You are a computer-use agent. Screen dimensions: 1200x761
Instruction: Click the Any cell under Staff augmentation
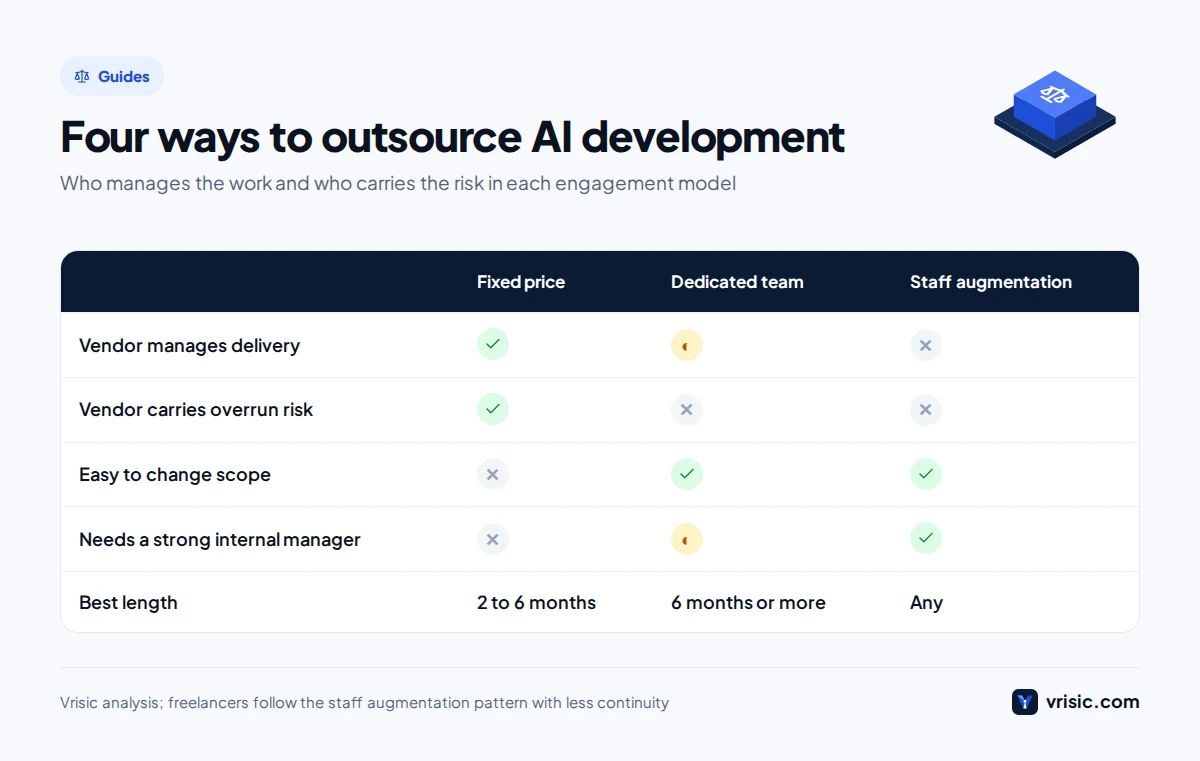tap(926, 603)
